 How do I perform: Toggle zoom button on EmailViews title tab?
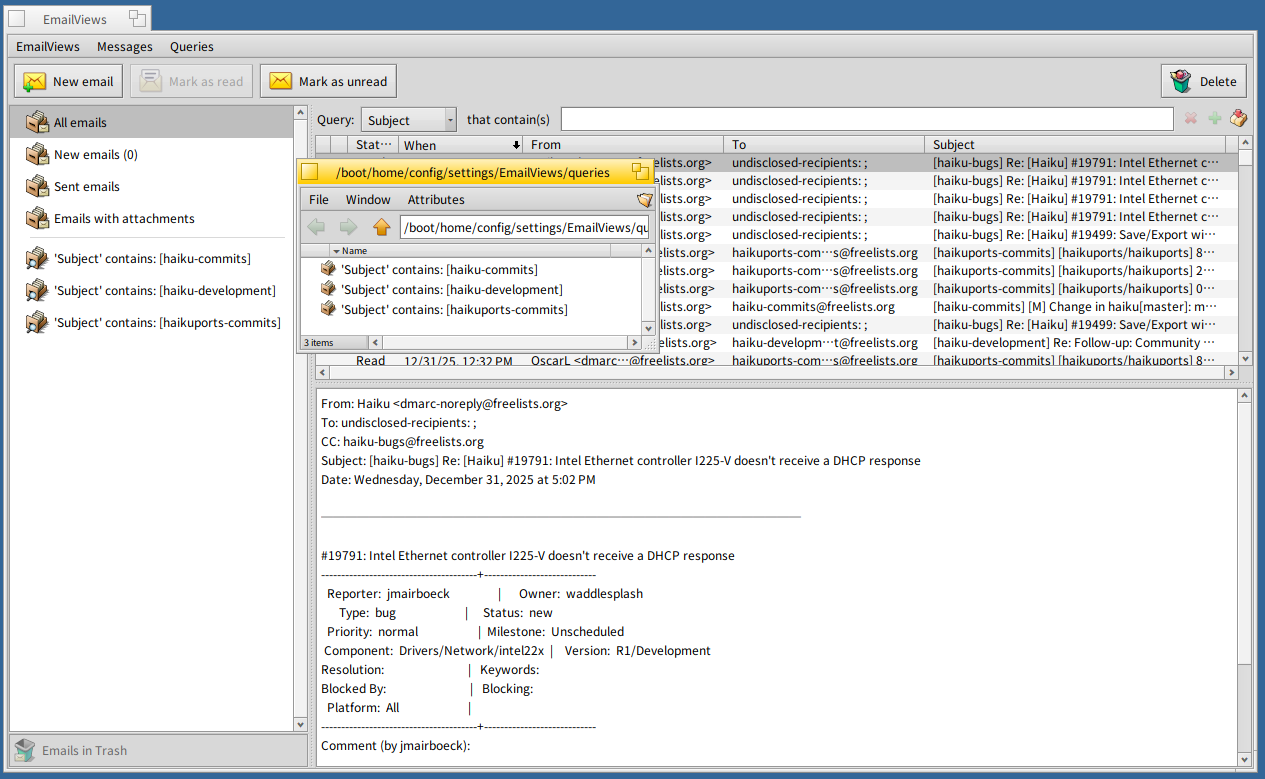137,19
